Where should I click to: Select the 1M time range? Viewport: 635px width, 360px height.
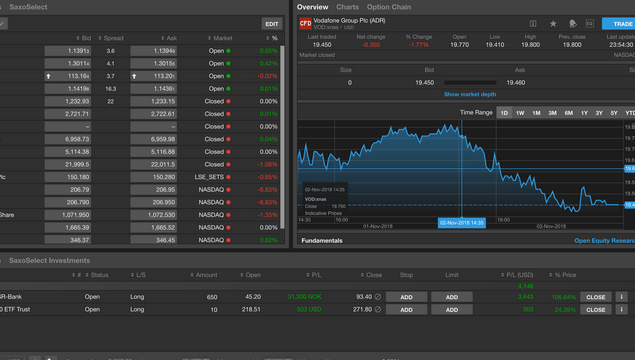(x=536, y=113)
